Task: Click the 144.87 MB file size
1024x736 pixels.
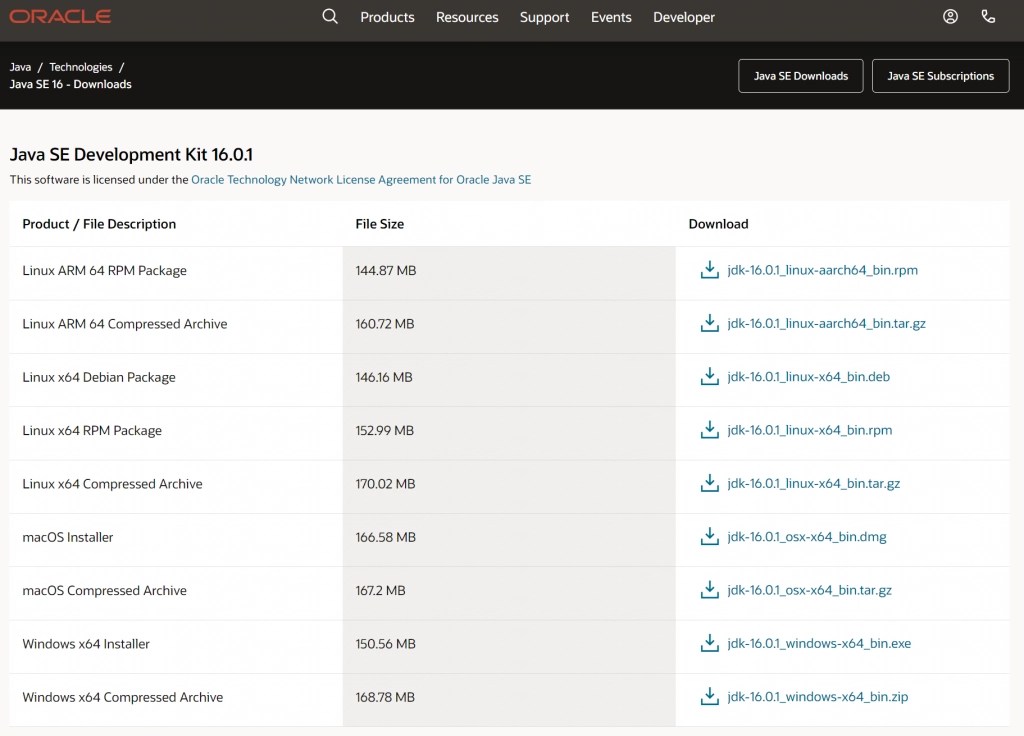Action: click(x=385, y=270)
